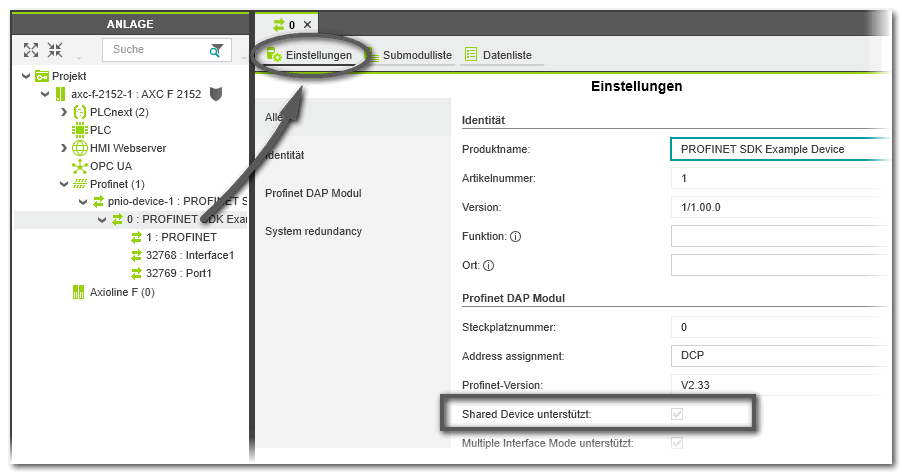Select the Profinet DAP Modul category

pos(313,193)
